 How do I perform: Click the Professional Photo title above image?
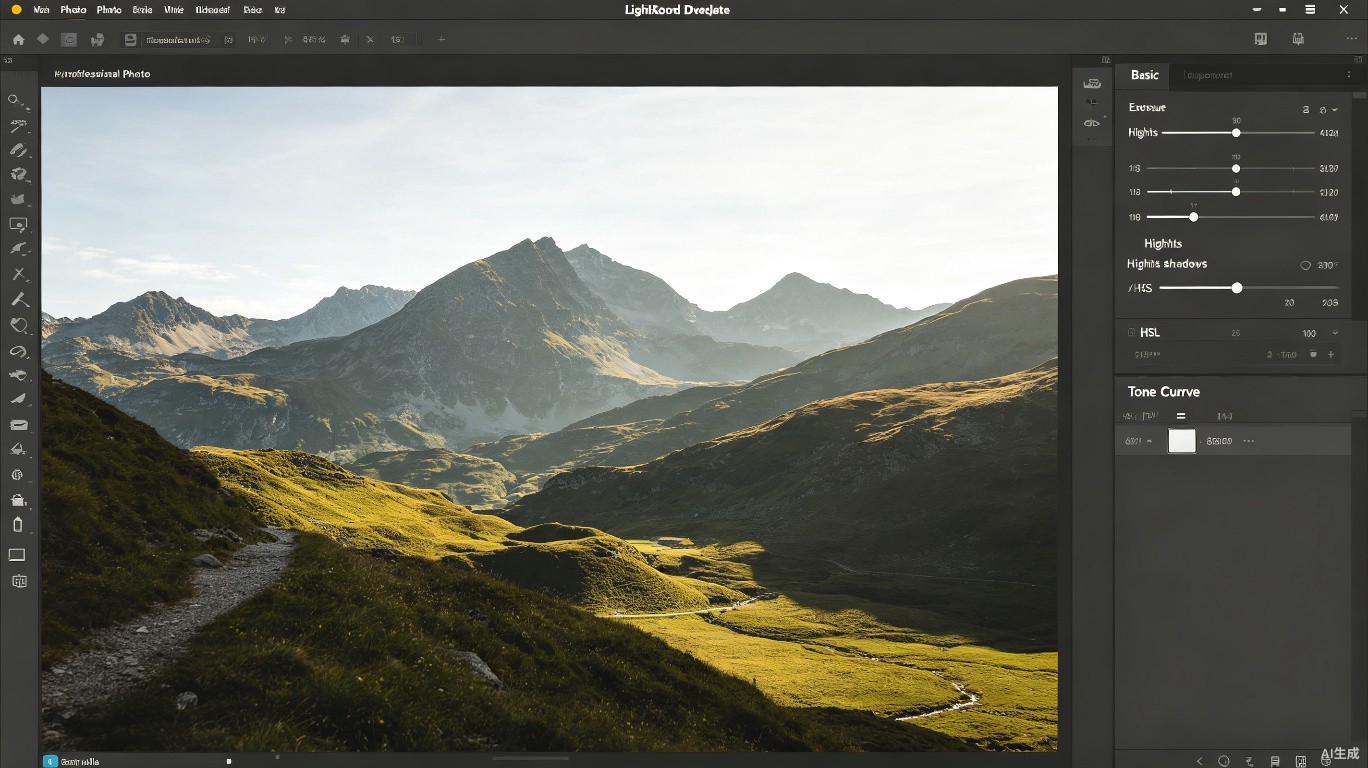(x=102, y=74)
